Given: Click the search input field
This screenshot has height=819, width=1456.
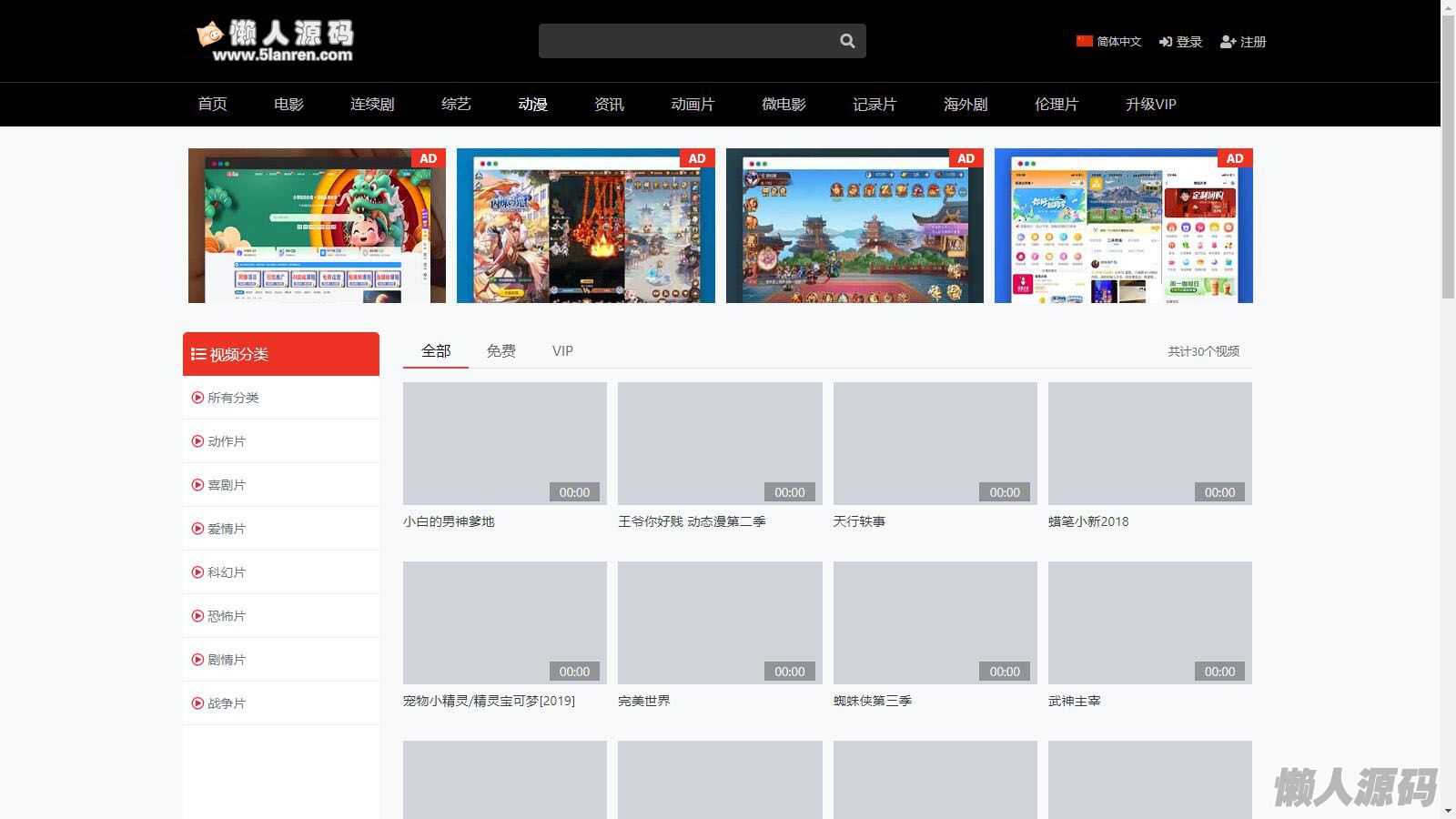Looking at the screenshot, I should coord(684,41).
